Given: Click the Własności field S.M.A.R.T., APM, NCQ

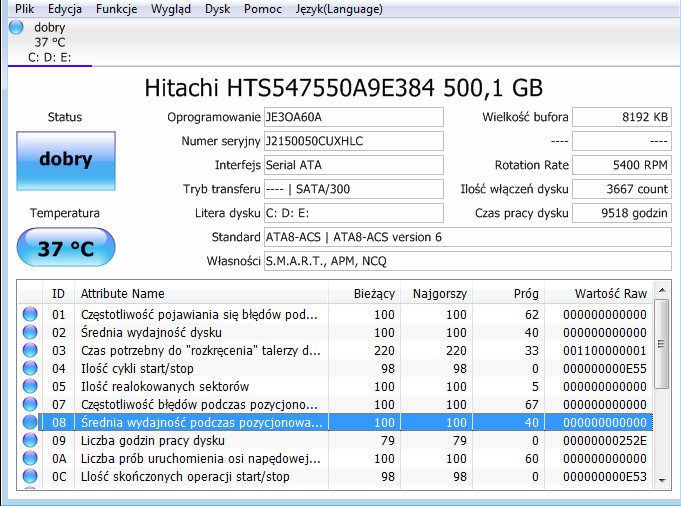Looking at the screenshot, I should point(468,261).
